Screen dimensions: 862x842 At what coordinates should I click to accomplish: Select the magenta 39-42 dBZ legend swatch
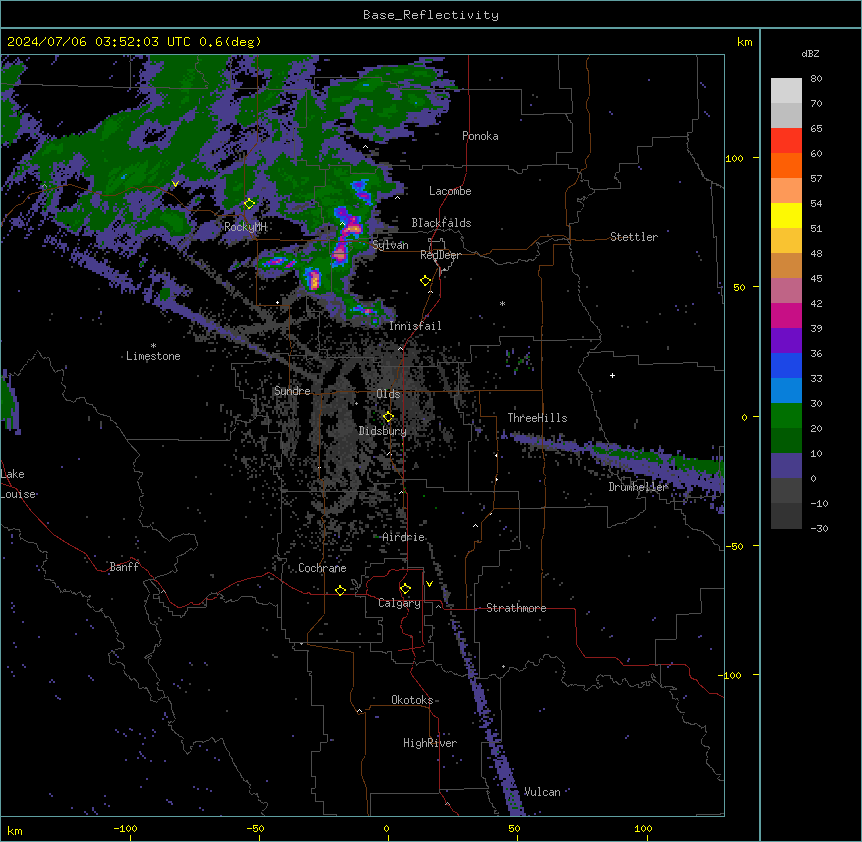pos(786,315)
